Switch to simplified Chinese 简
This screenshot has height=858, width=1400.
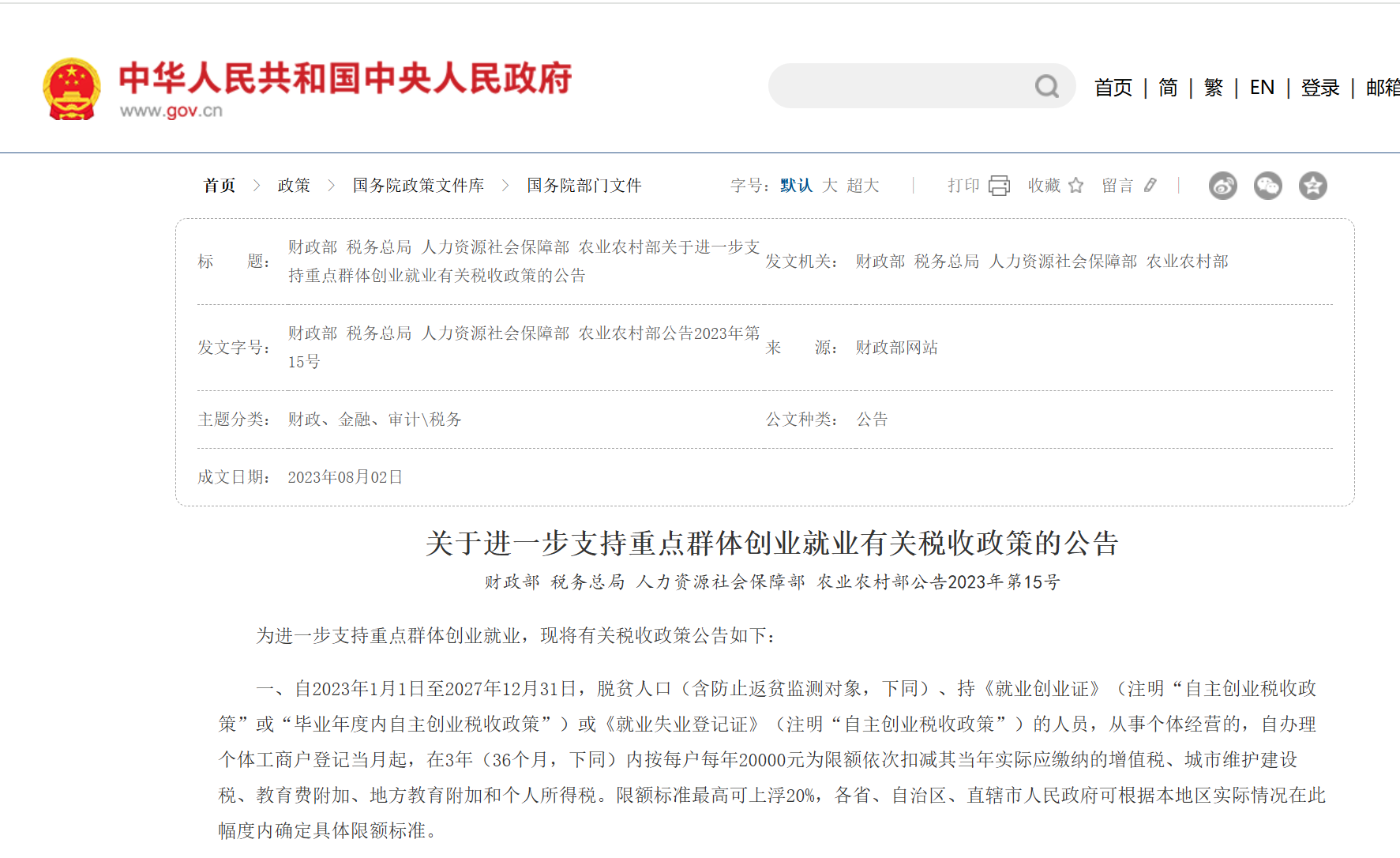tap(1168, 88)
